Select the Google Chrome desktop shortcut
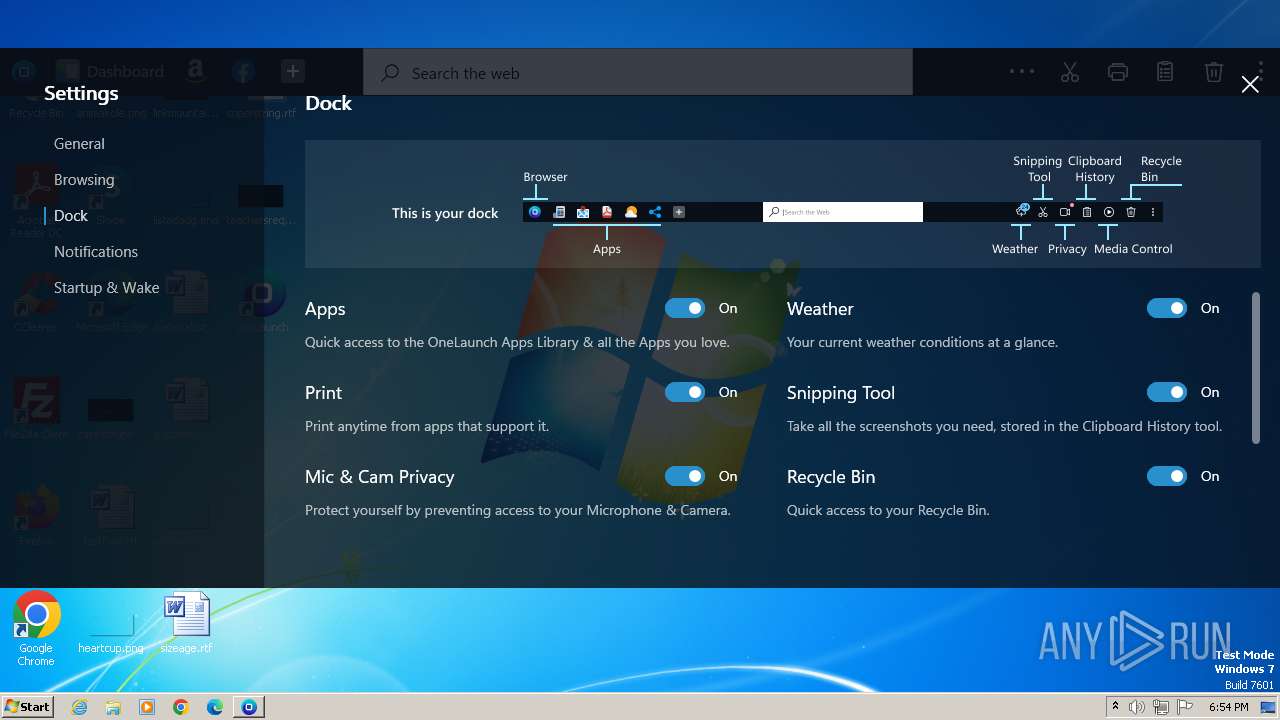The image size is (1280, 720). (x=36, y=628)
